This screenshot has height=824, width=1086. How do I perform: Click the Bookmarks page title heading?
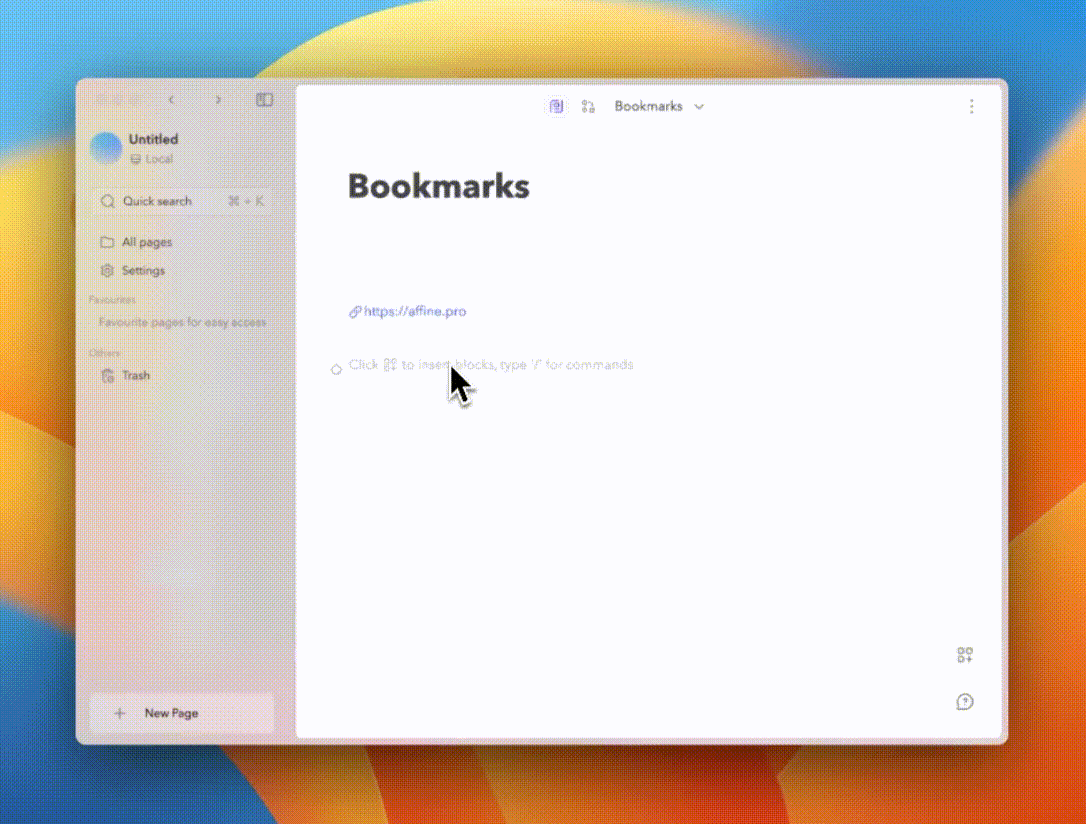point(438,186)
